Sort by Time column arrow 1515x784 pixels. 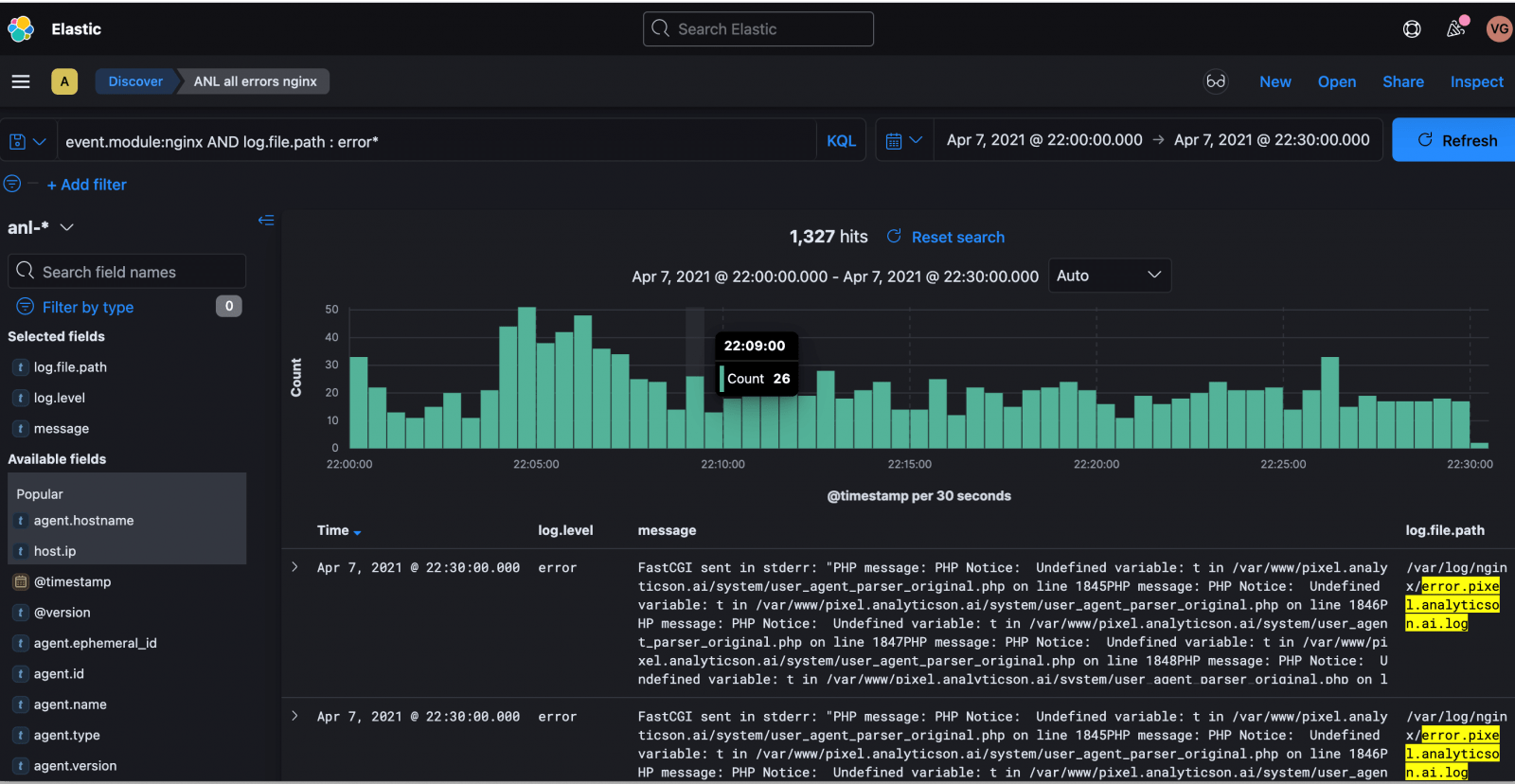pos(357,532)
